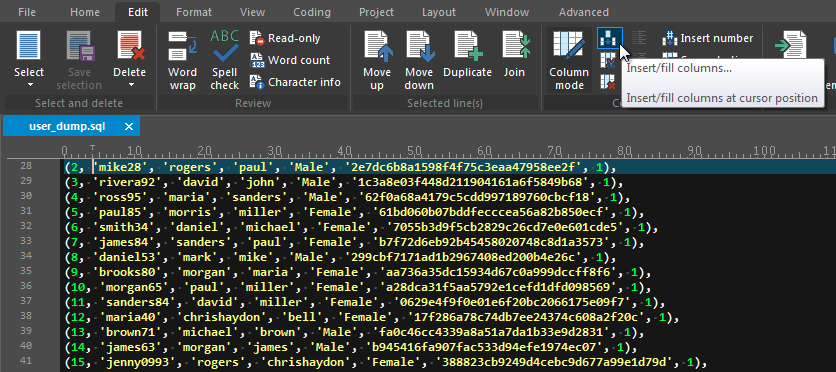Click 'morgan65' on line 36
This screenshot has height=372, width=836.
pyautogui.click(x=135, y=288)
